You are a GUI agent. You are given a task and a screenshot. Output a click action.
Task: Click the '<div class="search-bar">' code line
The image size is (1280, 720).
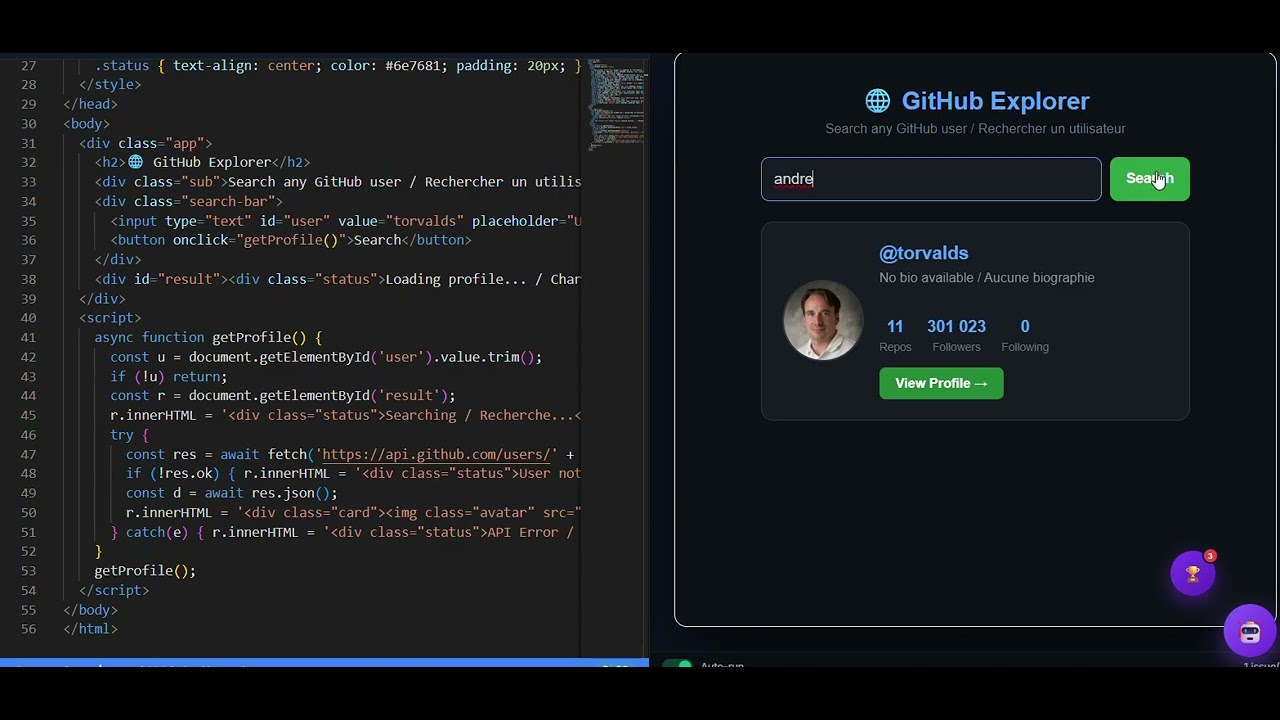click(189, 201)
